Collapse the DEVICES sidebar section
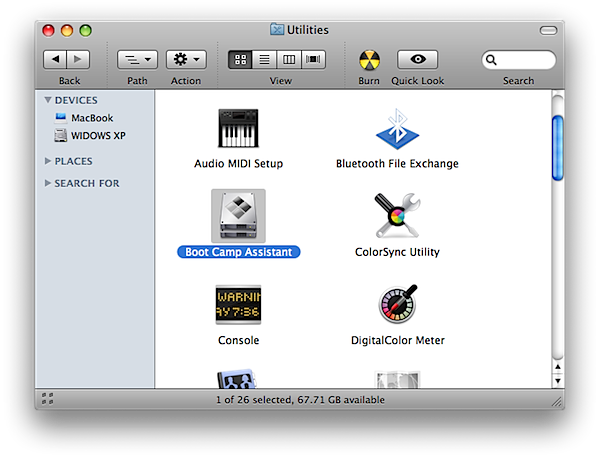The image size is (600, 458). [x=48, y=100]
